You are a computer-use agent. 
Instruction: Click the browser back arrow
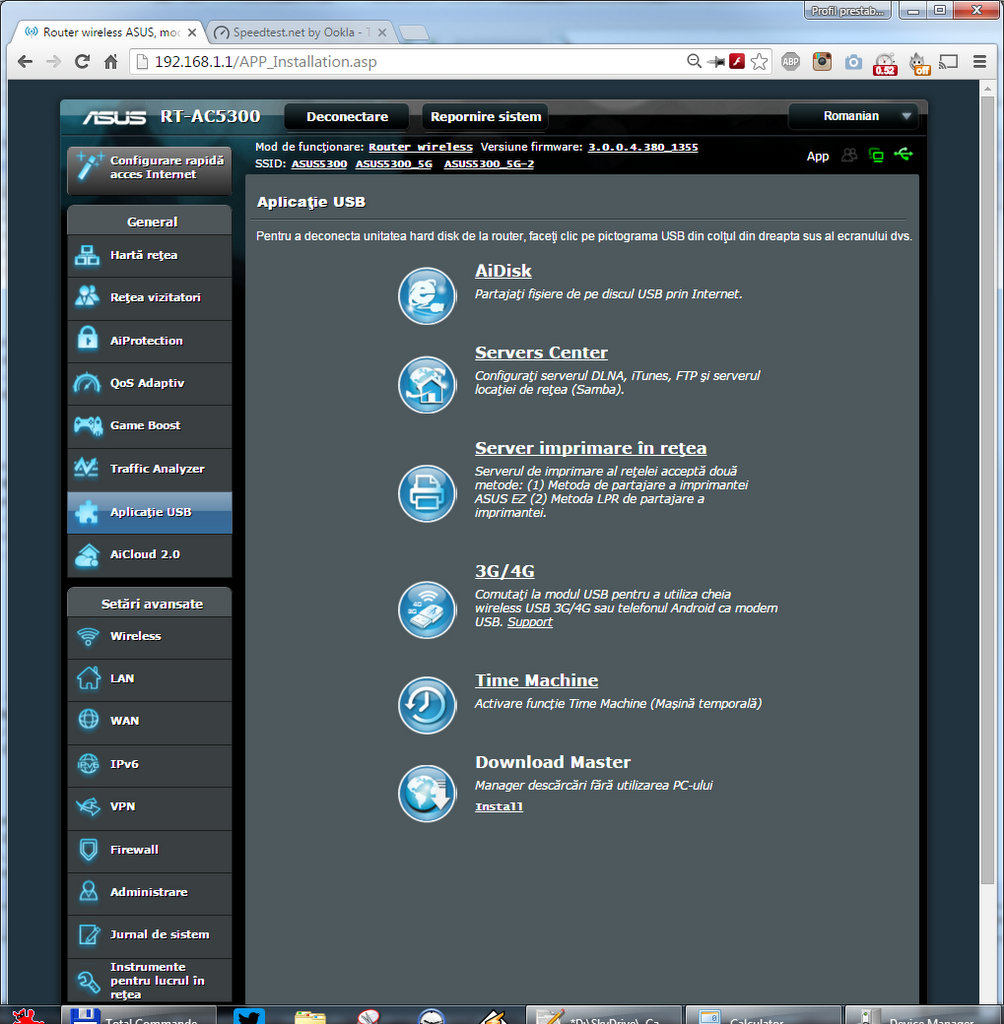[25, 61]
